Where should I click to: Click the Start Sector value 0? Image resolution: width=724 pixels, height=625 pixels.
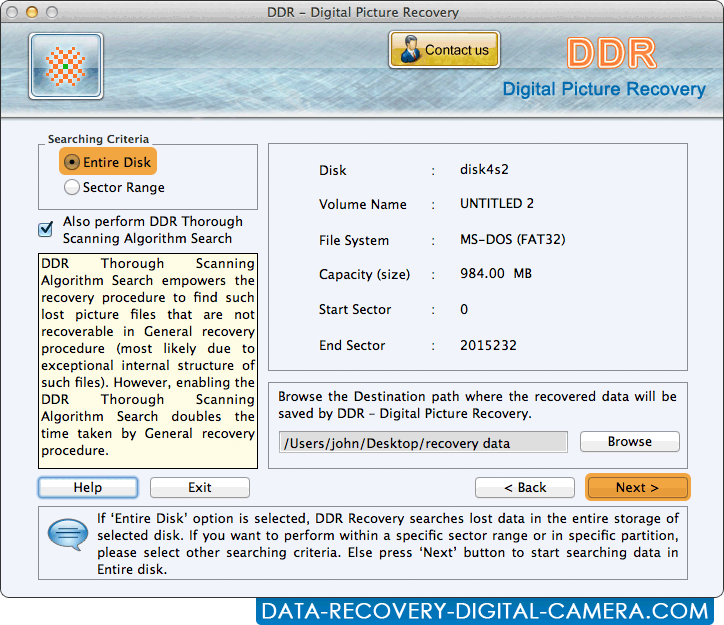[464, 309]
